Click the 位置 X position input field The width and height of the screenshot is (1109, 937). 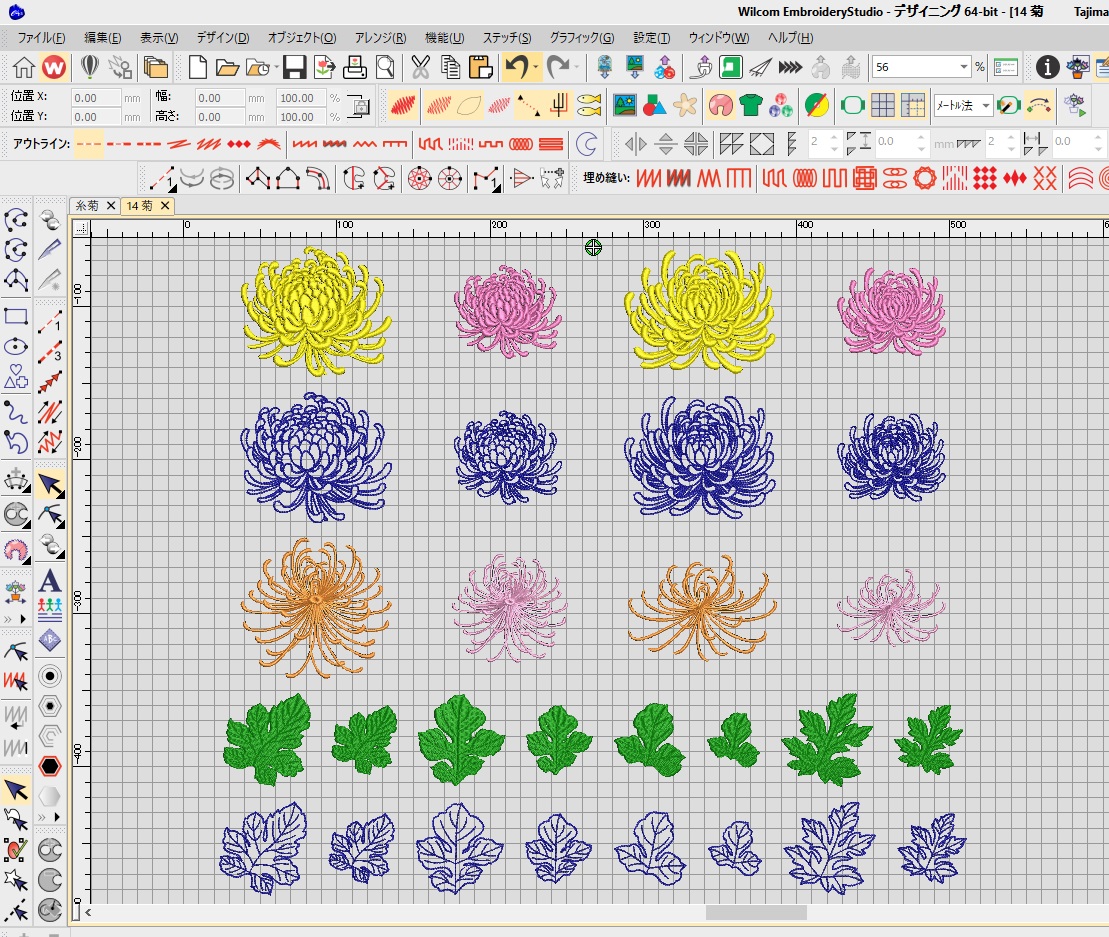click(x=95, y=98)
